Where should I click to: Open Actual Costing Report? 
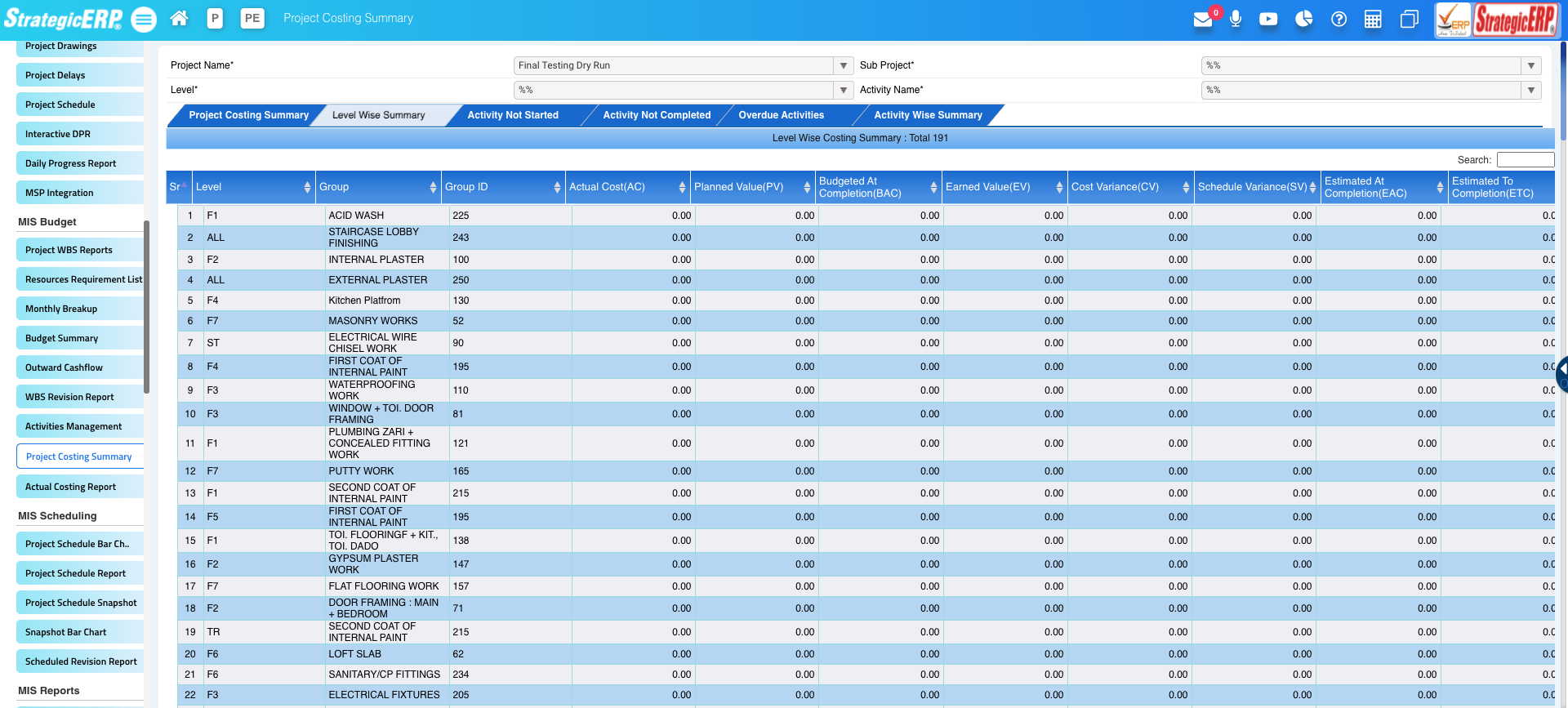coord(80,487)
